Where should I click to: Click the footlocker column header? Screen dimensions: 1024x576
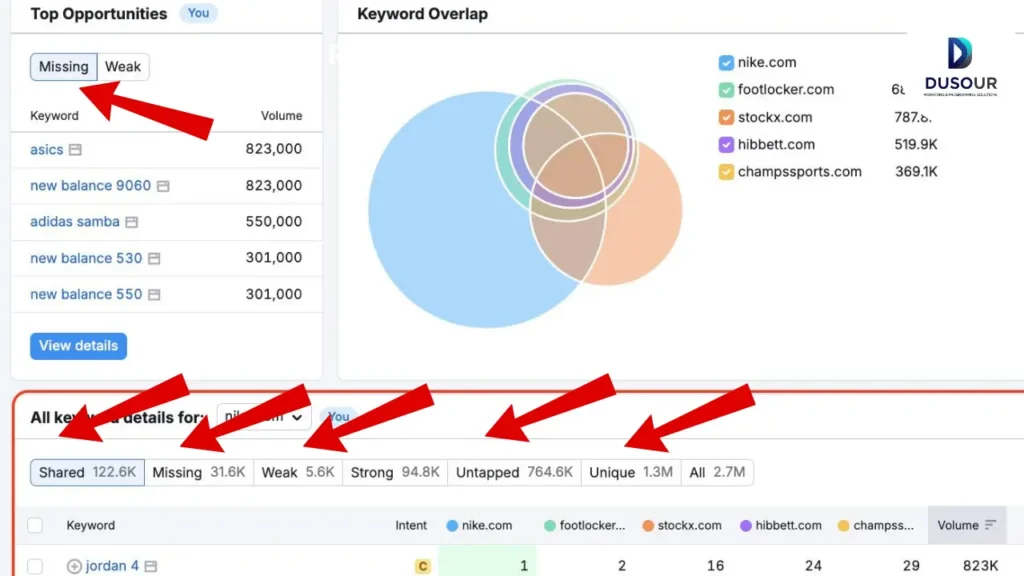584,525
